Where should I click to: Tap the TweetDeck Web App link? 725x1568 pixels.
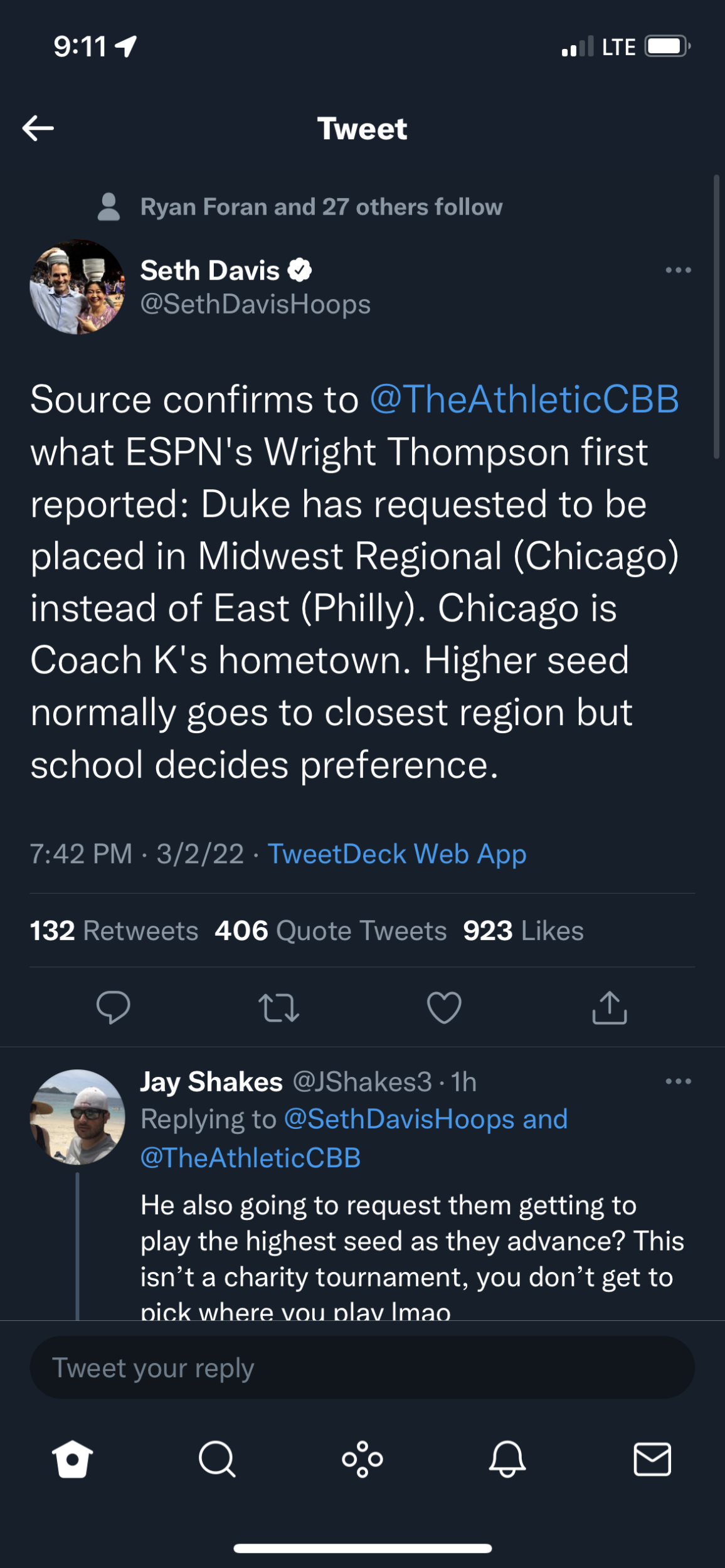point(397,854)
